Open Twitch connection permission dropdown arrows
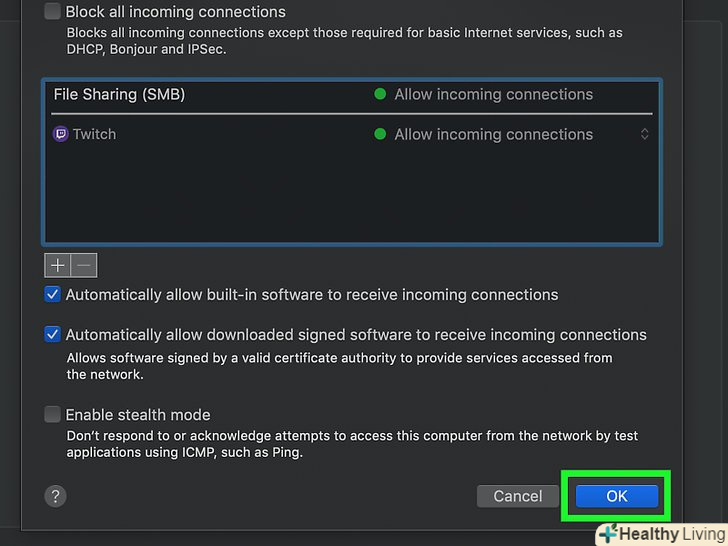 [x=644, y=134]
